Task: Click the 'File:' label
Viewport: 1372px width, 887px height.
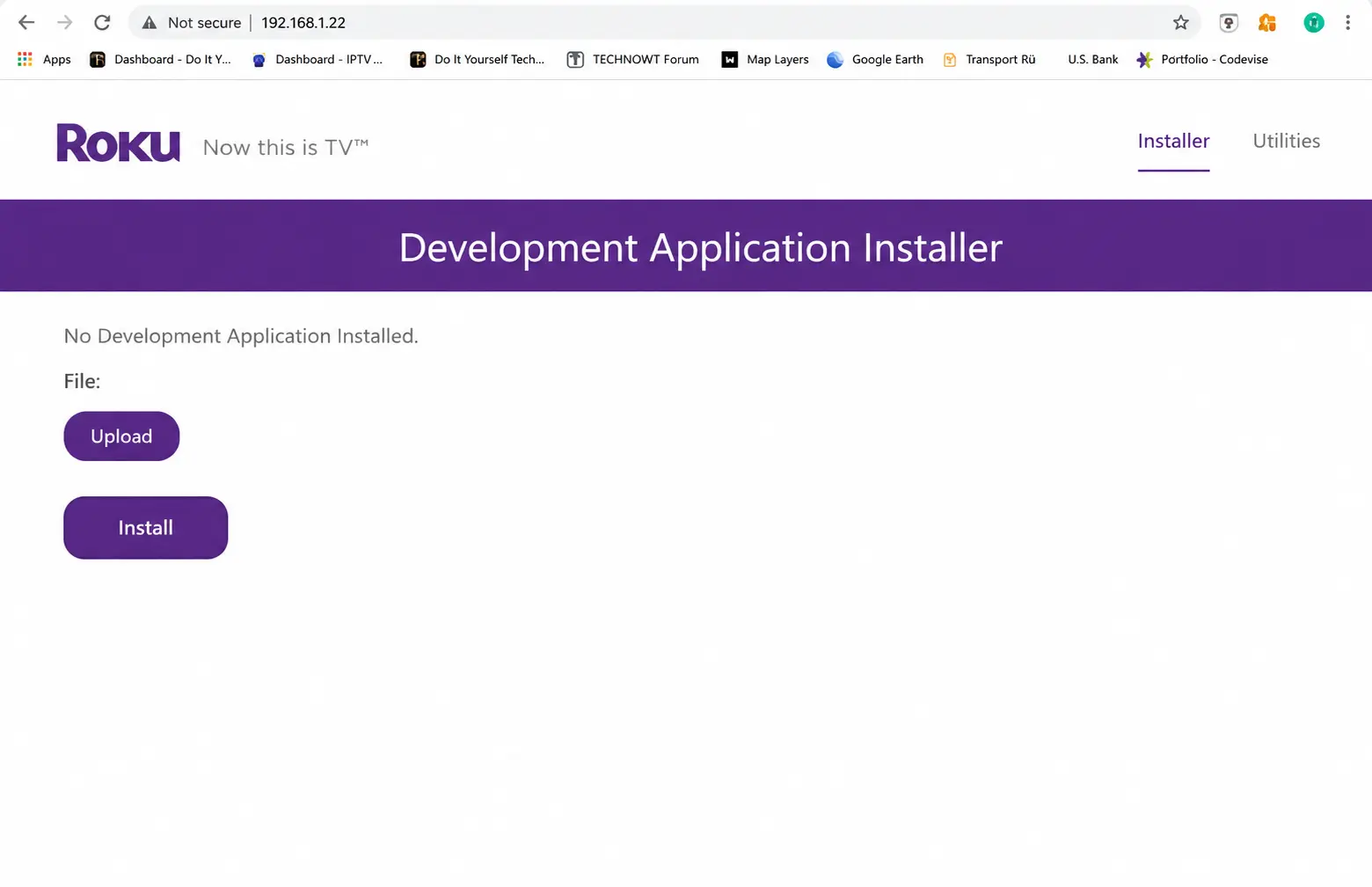Action: 82,381
